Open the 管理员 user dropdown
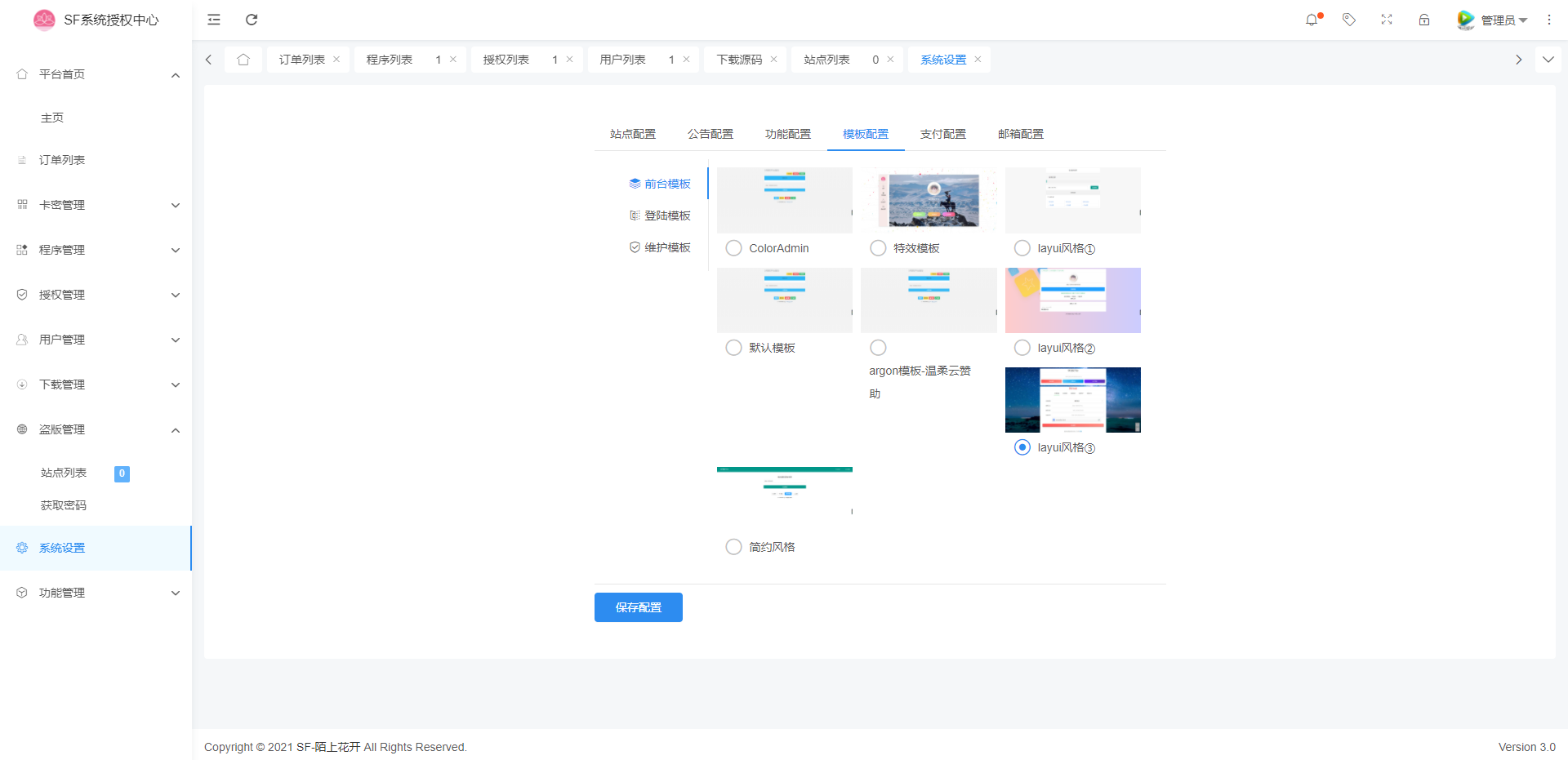Viewport: 1568px width, 760px height. pyautogui.click(x=1493, y=20)
